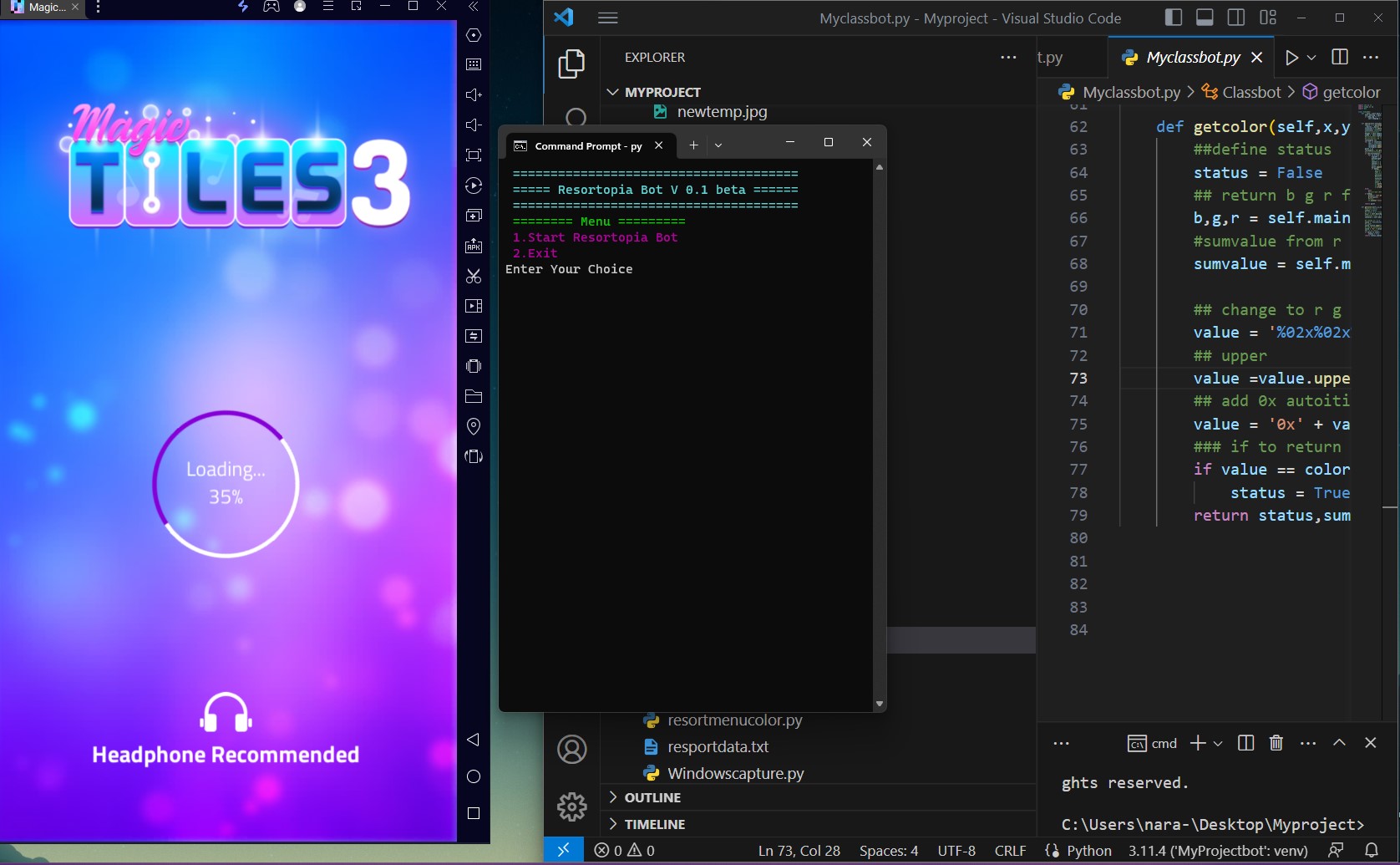
Task: Kill terminal with trash icon
Action: [x=1276, y=743]
